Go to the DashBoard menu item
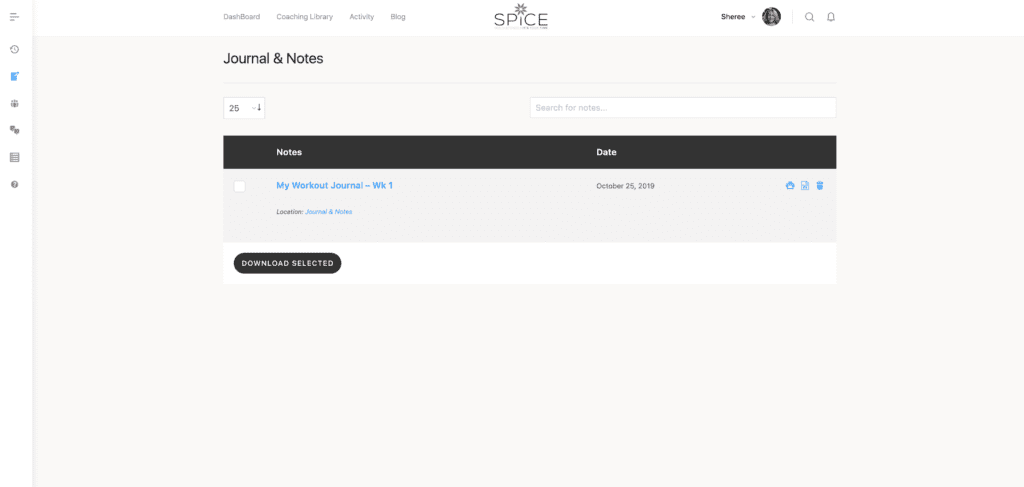Viewport: 1024px width, 487px height. tap(241, 17)
